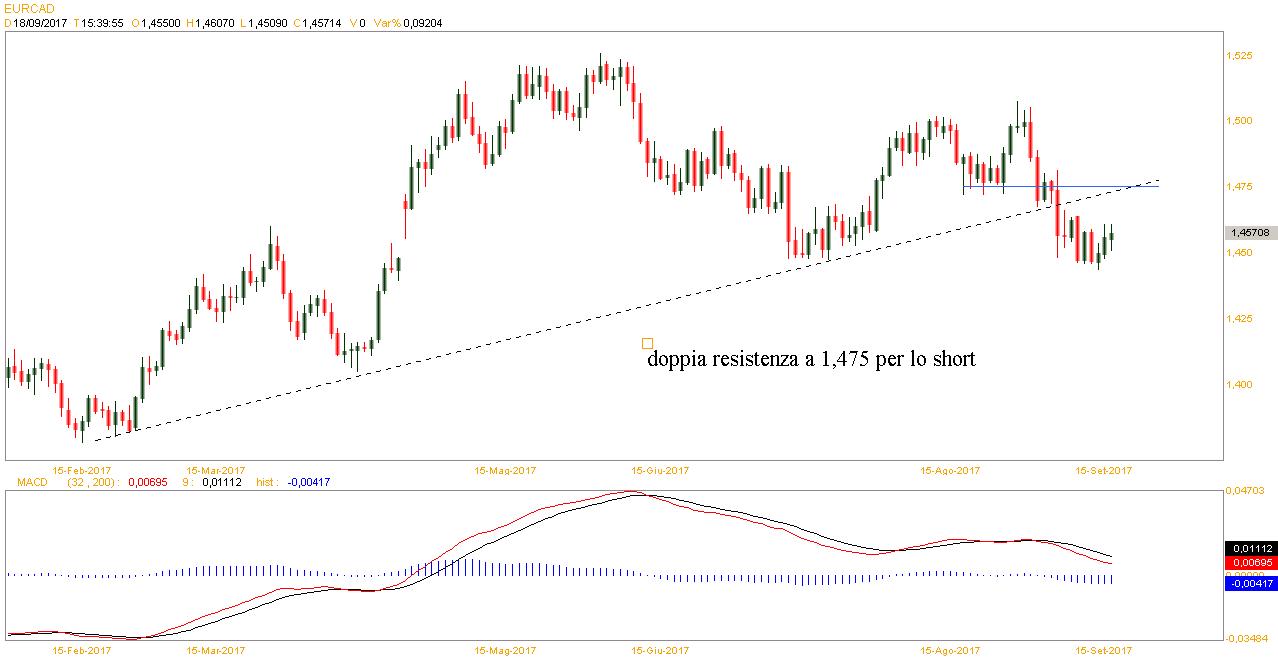Click the blue histogram value box -0,00417
Image resolution: width=1278 pixels, height=668 pixels.
tap(1249, 584)
